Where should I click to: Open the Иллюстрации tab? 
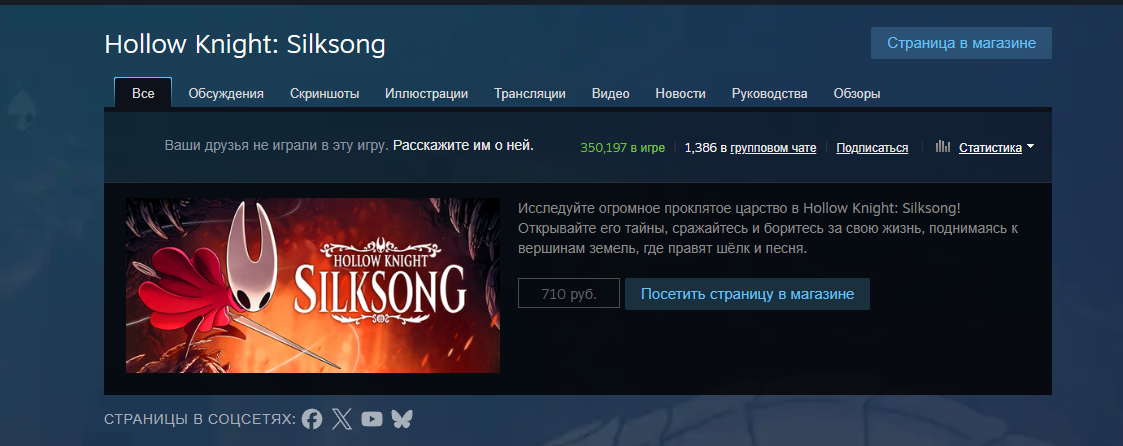pyautogui.click(x=426, y=94)
